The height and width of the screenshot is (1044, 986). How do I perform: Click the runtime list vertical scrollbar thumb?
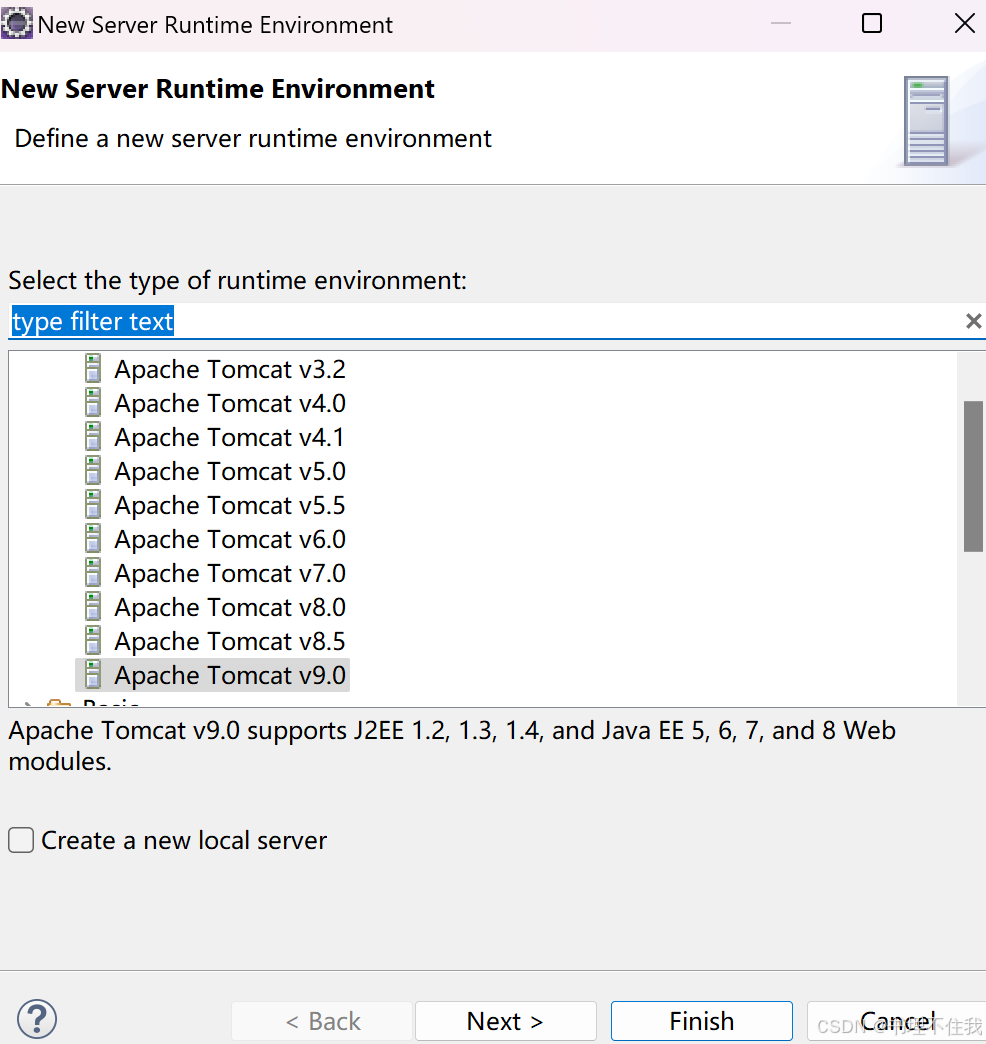(x=973, y=476)
